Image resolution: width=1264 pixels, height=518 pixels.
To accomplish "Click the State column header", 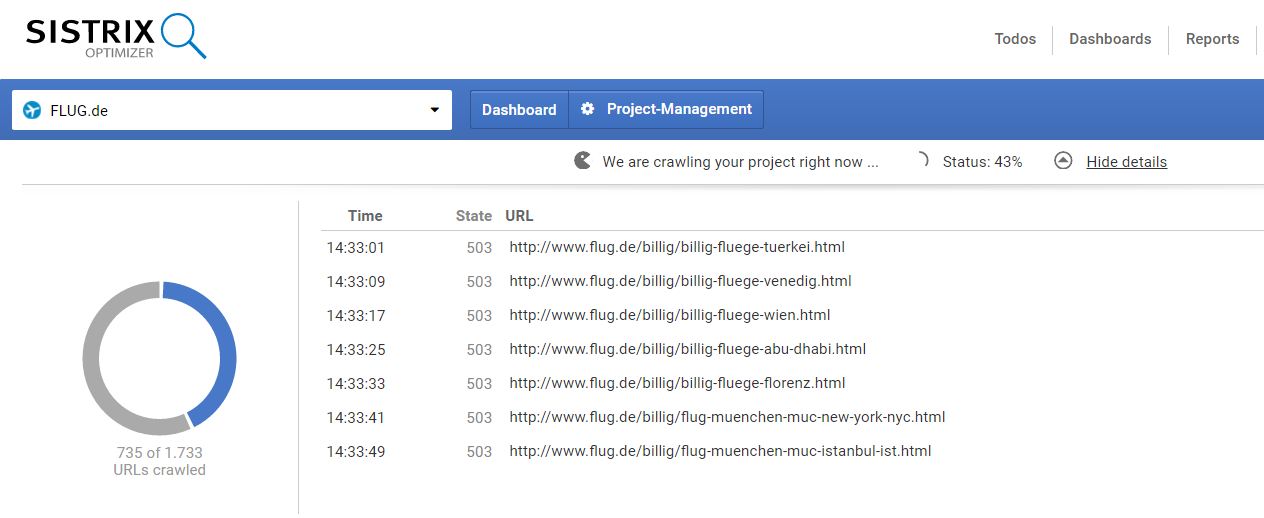I will coord(473,216).
